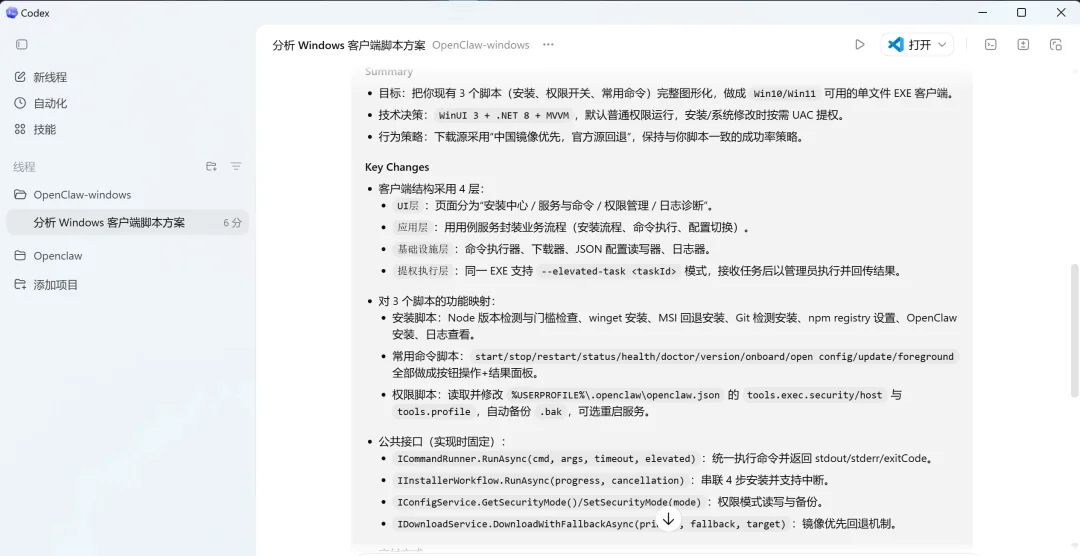1080x556 pixels.
Task: Click the code text %USERPROFILE%\.openclaw\openclaw.json
Action: point(615,395)
